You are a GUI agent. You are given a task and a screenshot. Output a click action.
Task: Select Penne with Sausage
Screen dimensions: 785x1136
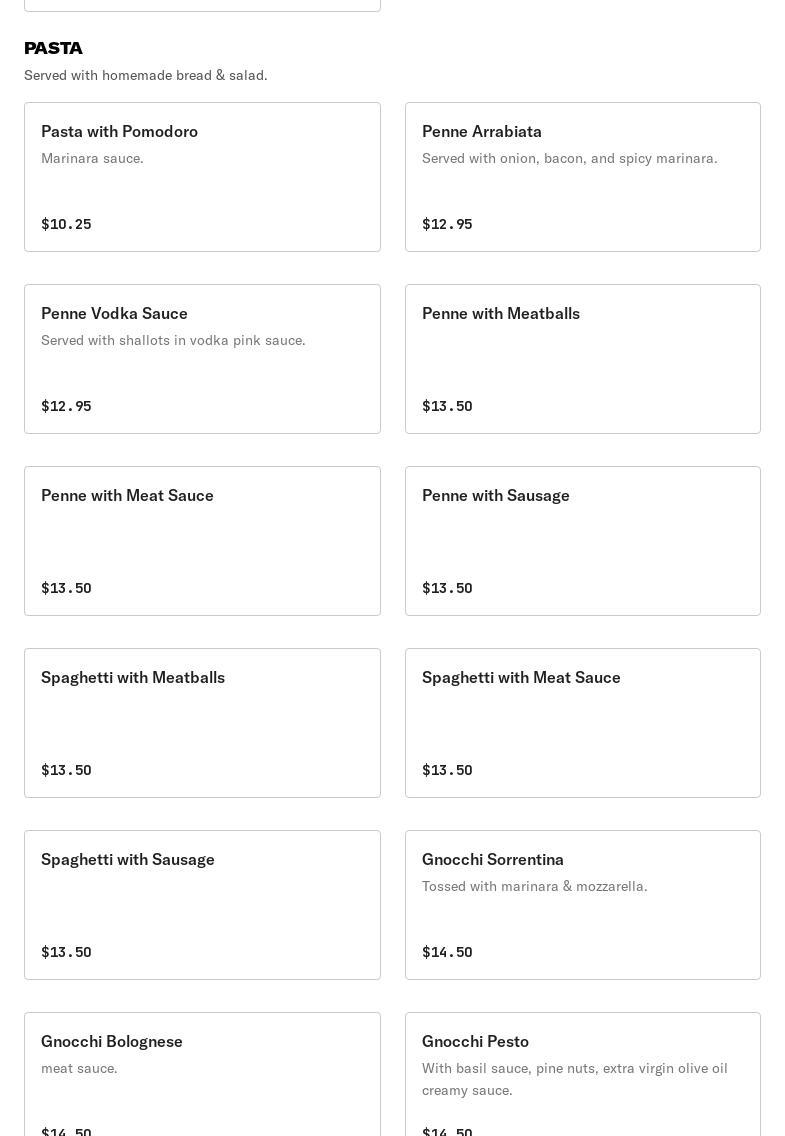[582, 541]
